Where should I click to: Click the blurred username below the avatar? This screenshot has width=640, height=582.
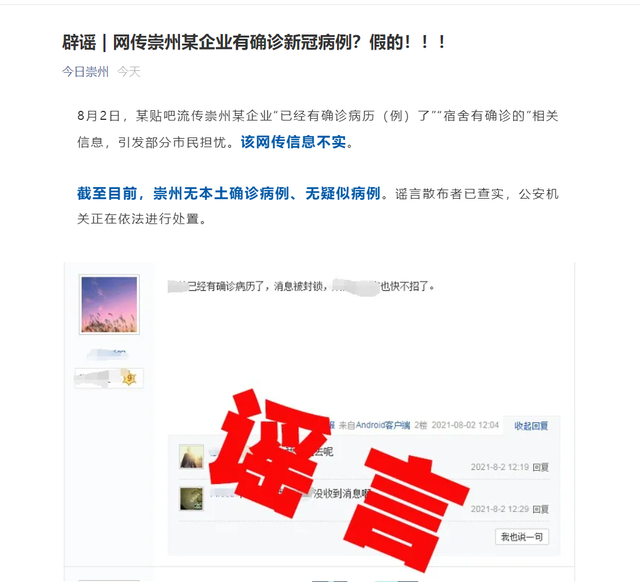pyautogui.click(x=108, y=353)
